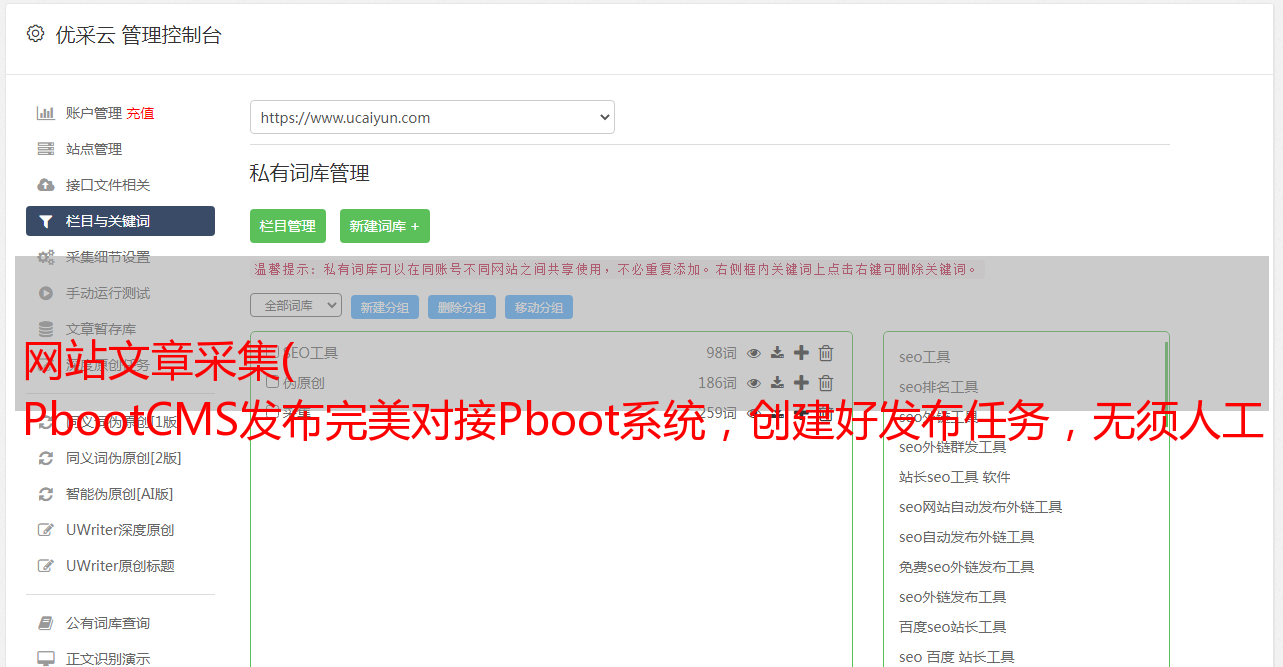This screenshot has width=1283, height=667.
Task: Open the 全部词库 group dropdown
Action: click(x=296, y=305)
